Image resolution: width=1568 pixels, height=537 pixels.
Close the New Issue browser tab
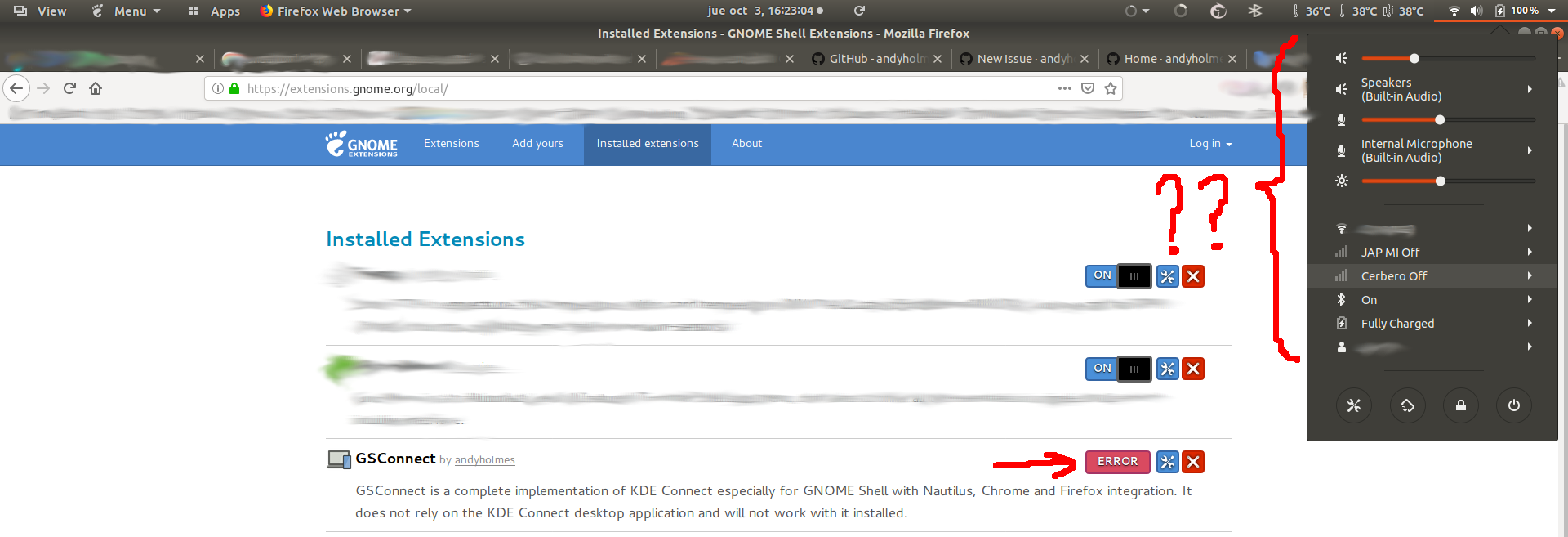[x=1085, y=59]
